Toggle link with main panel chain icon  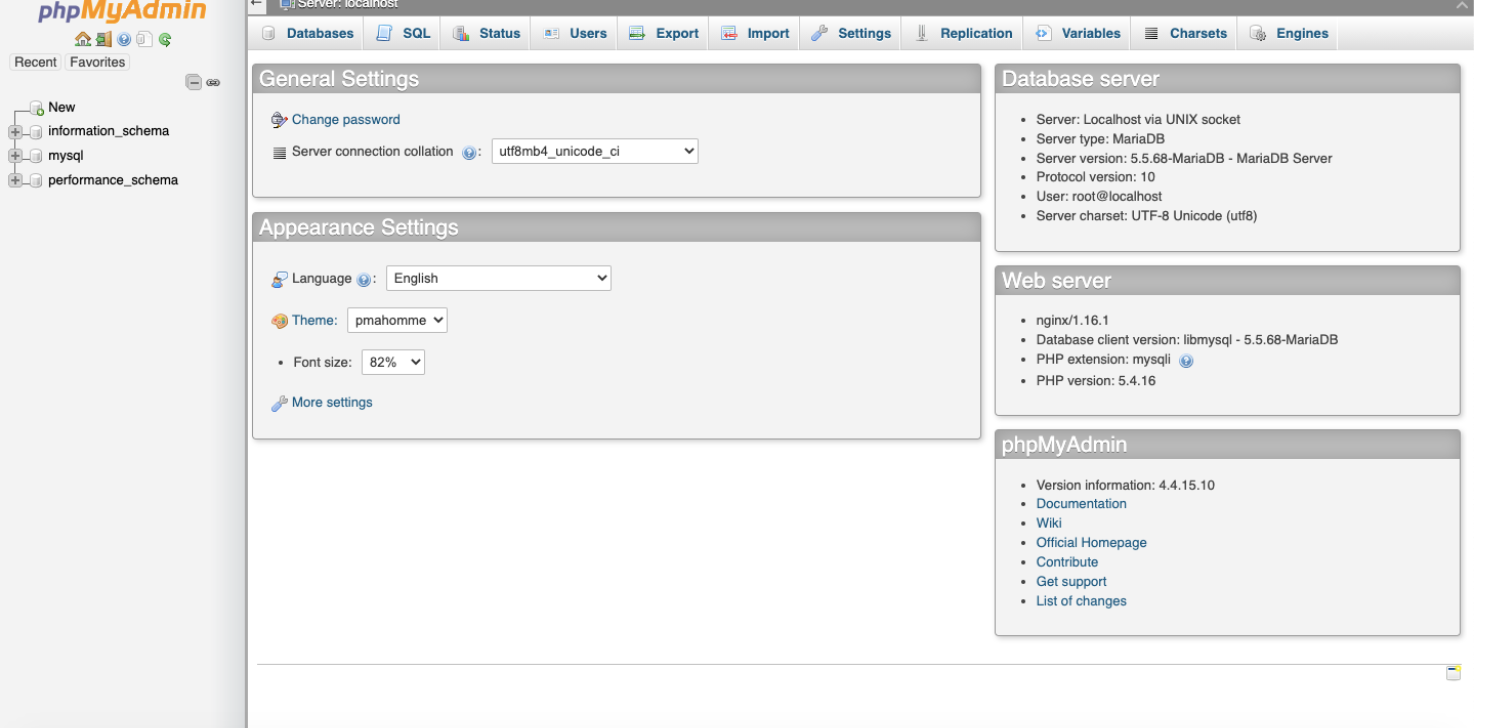pyautogui.click(x=213, y=83)
